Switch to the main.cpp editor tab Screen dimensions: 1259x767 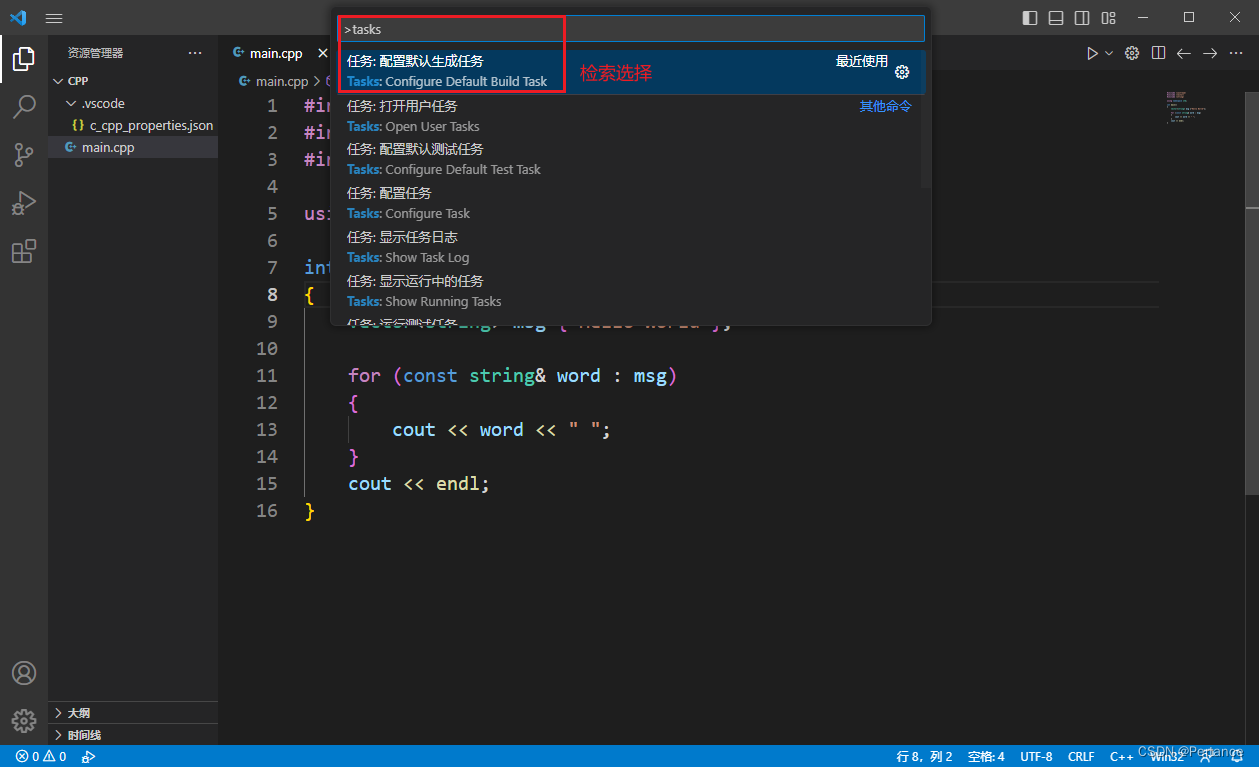tap(275, 53)
